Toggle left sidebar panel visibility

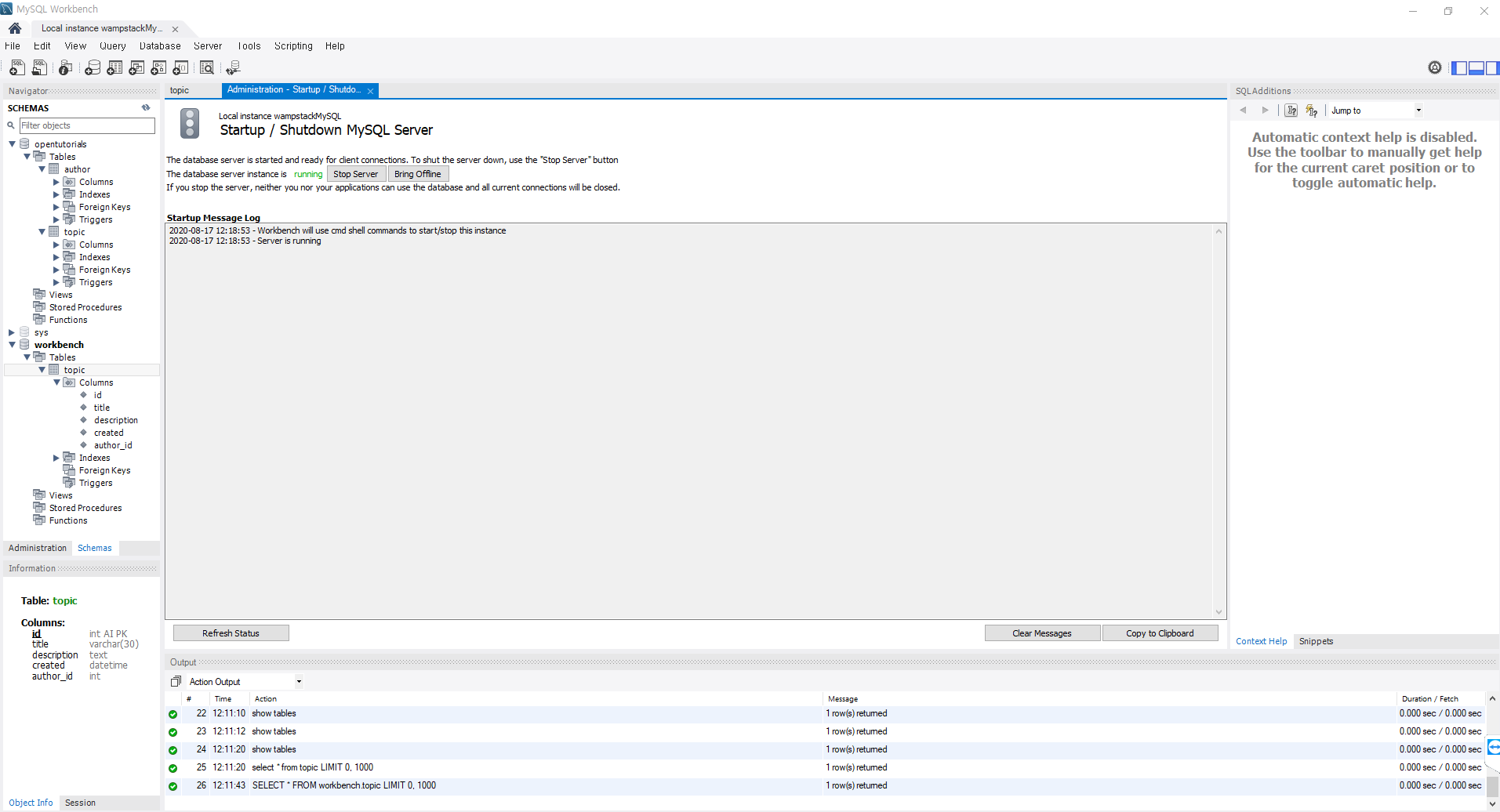point(1459,68)
